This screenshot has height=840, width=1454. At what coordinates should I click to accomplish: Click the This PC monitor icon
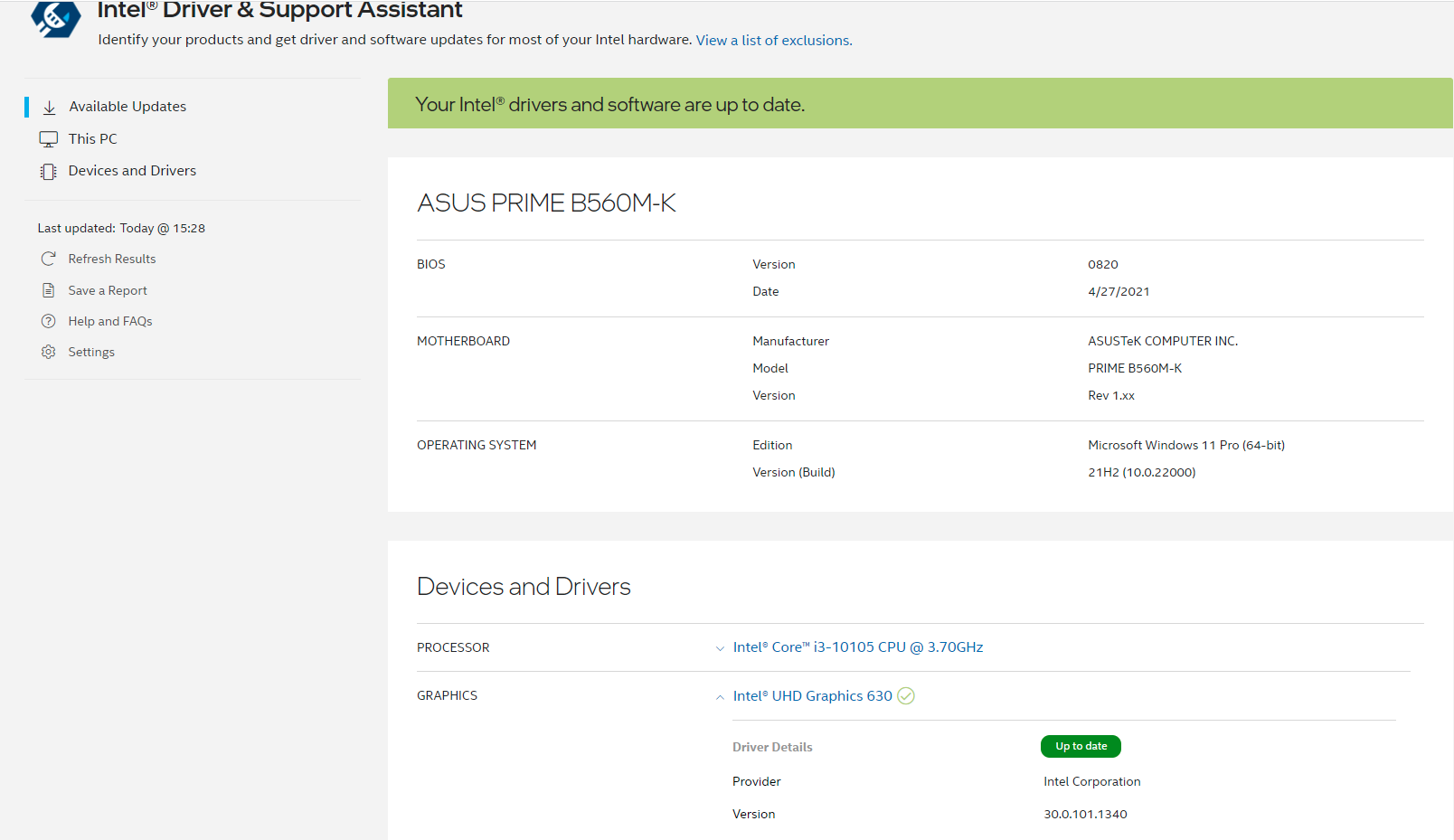pyautogui.click(x=49, y=139)
